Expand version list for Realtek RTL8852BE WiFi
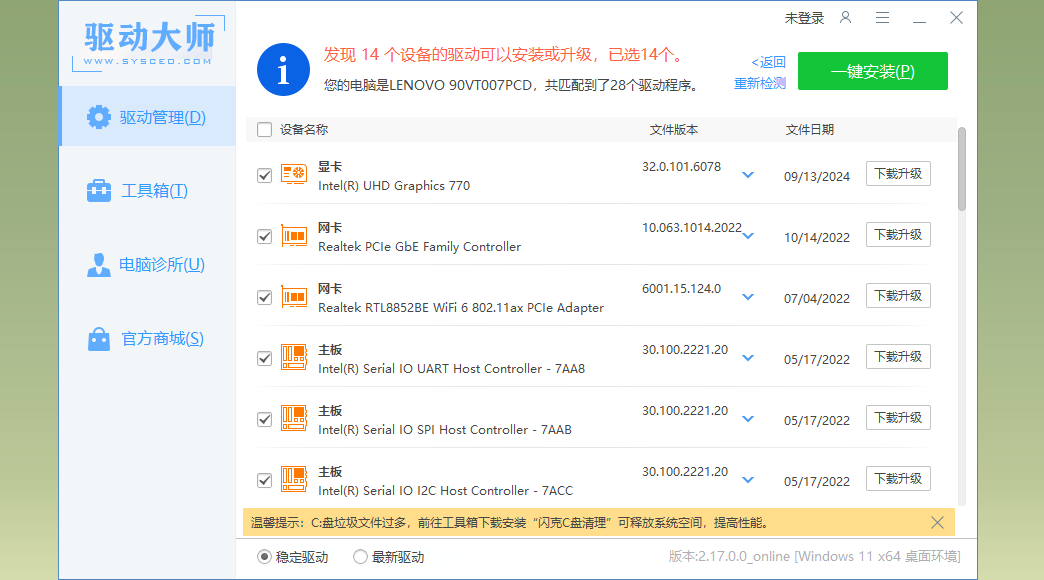The image size is (1044, 580). tap(748, 297)
